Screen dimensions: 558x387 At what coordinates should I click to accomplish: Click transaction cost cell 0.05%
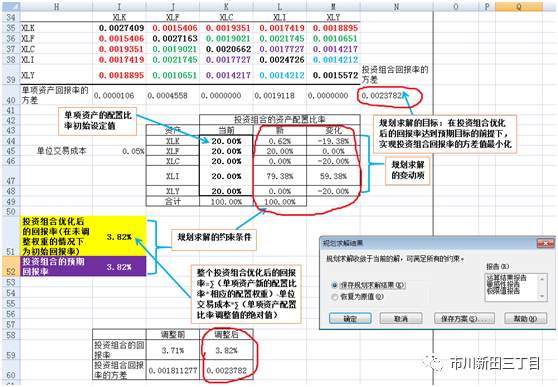coord(119,151)
